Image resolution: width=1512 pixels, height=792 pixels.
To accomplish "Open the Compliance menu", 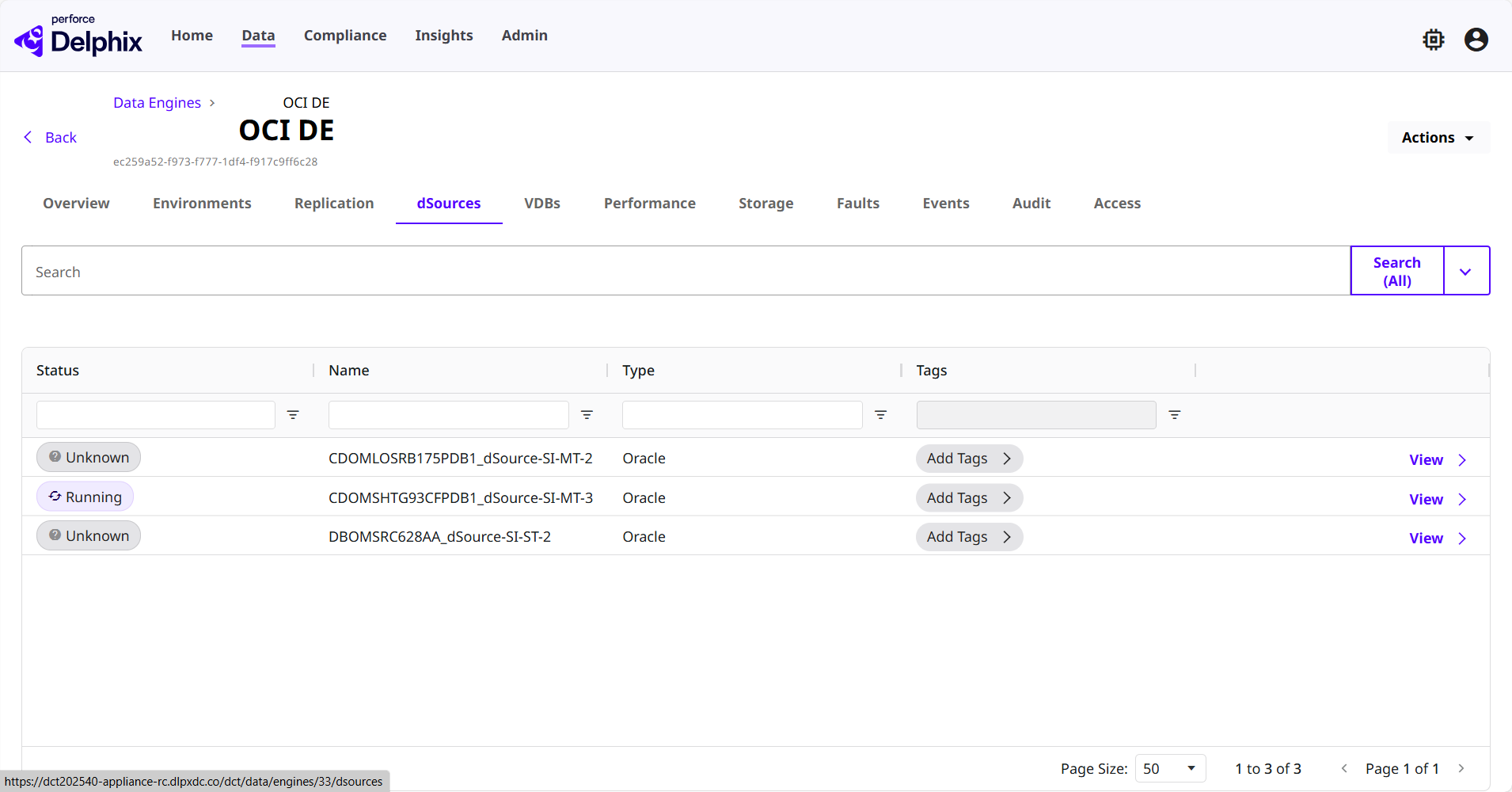I will tap(345, 36).
